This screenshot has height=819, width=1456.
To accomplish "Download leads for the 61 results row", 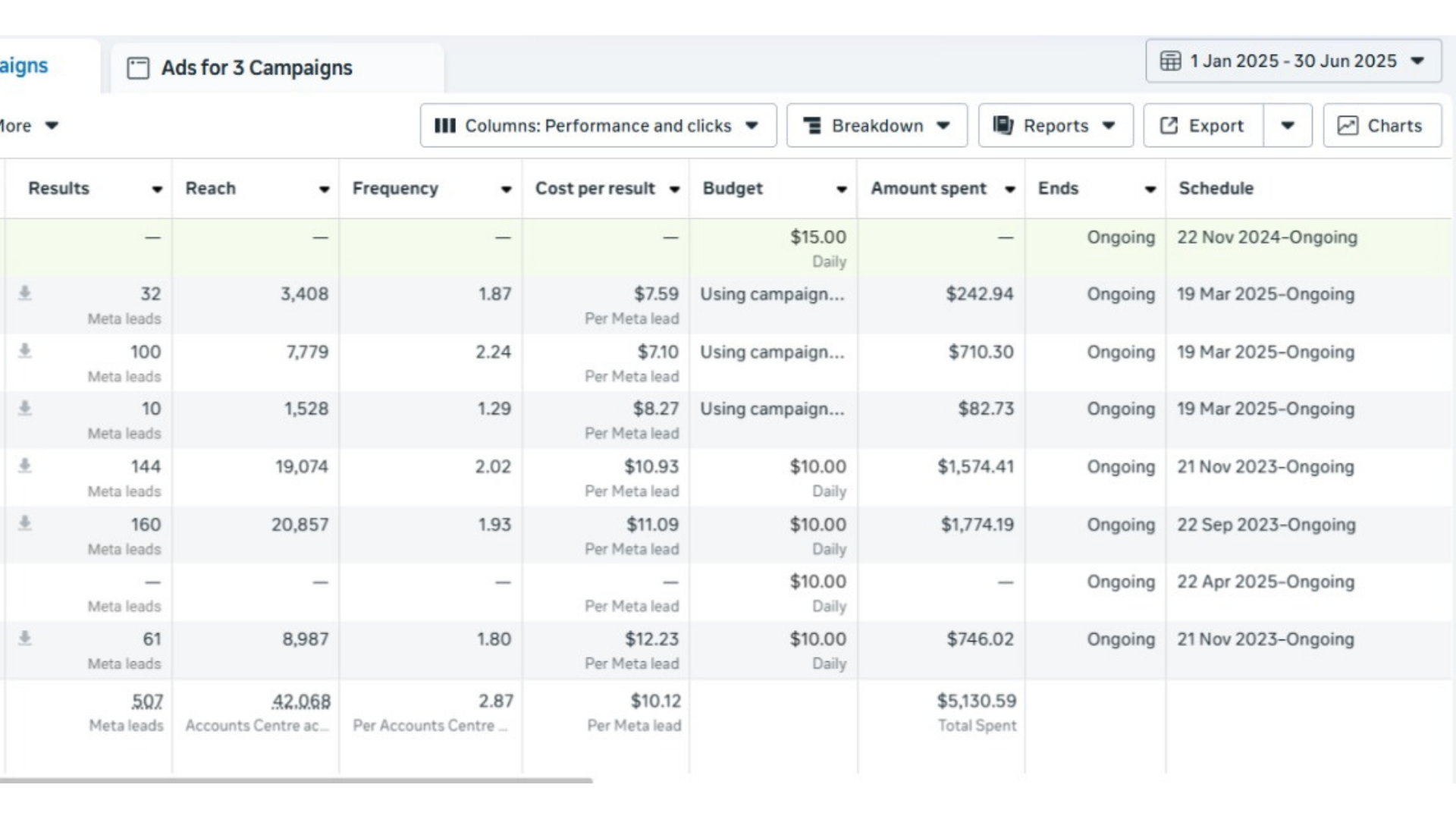I will pyautogui.click(x=25, y=639).
